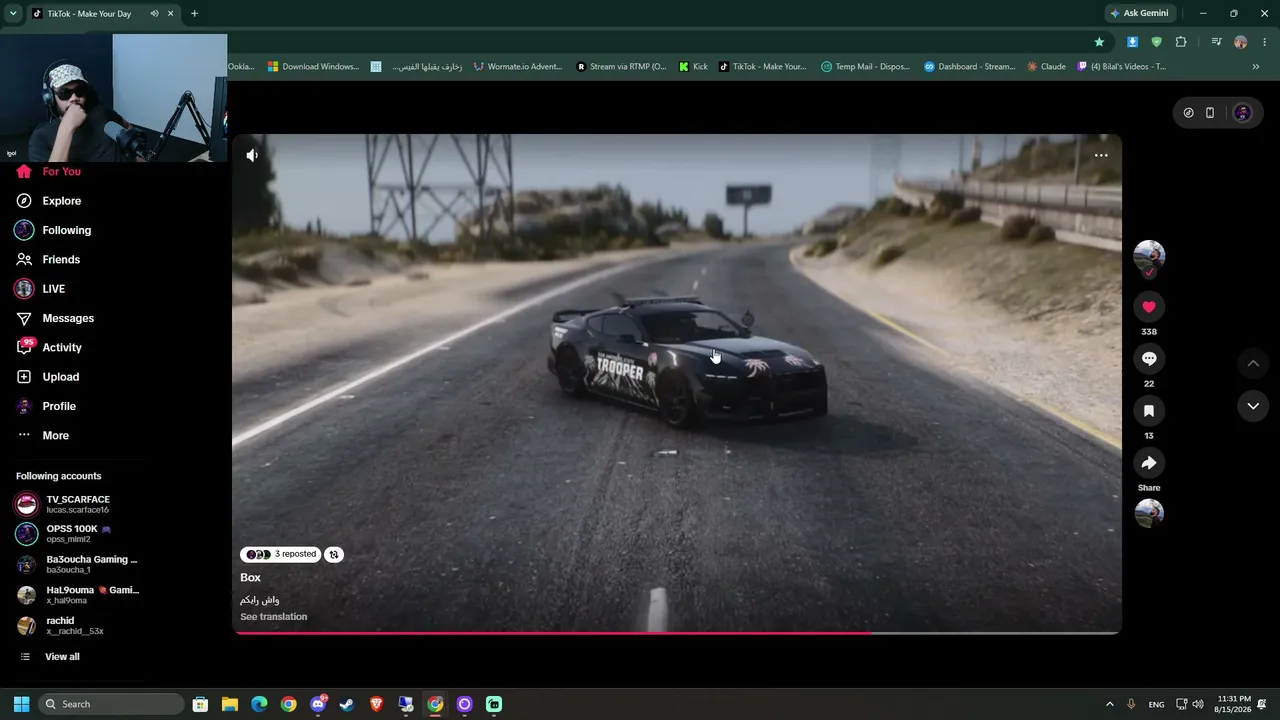Open a new browser tab
The height and width of the screenshot is (720, 1280).
pyautogui.click(x=194, y=14)
